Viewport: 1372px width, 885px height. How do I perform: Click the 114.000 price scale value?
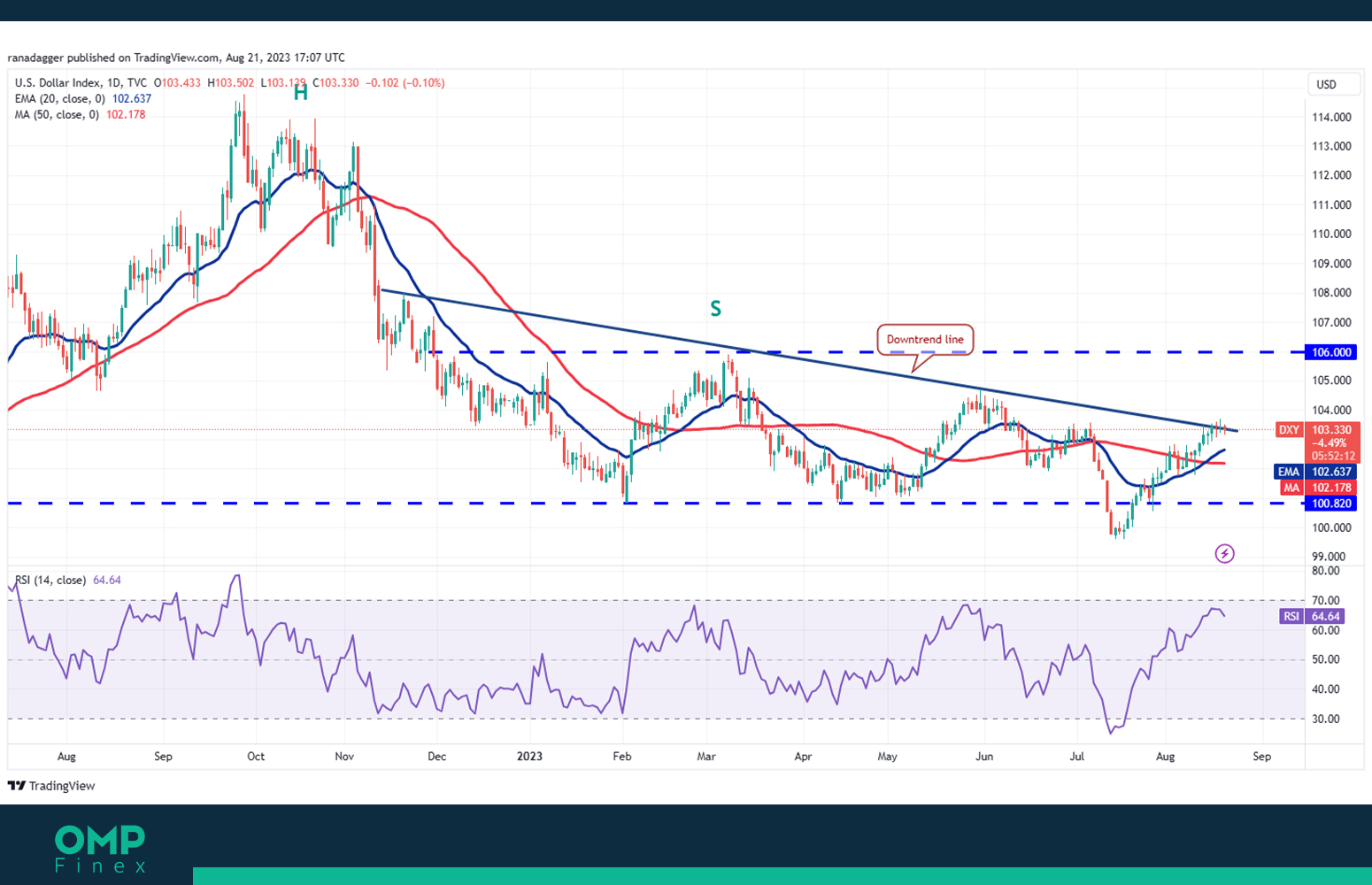(x=1331, y=118)
